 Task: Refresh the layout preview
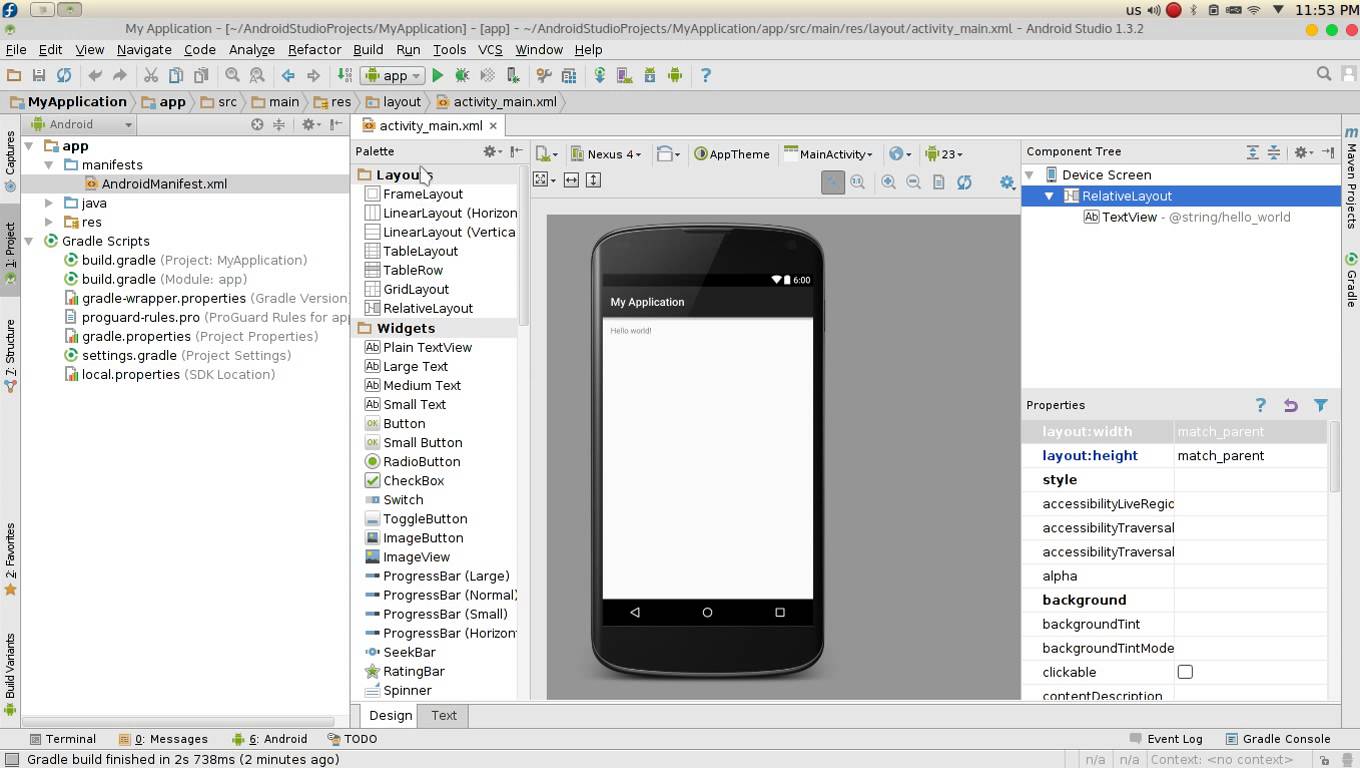click(x=965, y=181)
